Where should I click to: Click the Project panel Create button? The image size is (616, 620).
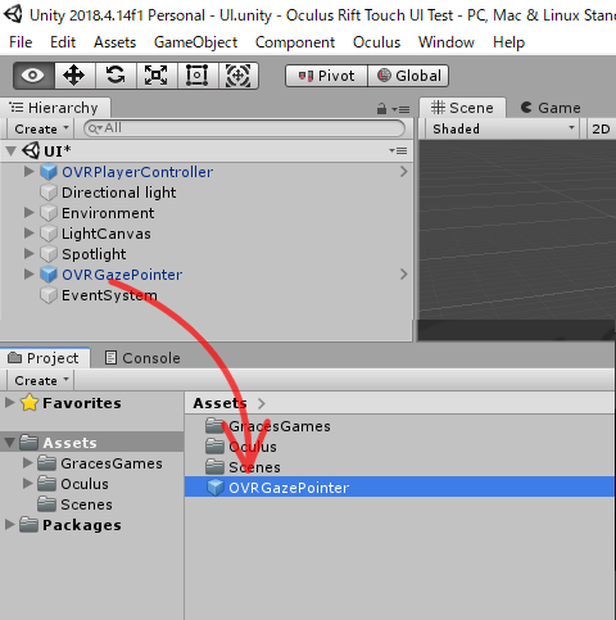pos(41,380)
